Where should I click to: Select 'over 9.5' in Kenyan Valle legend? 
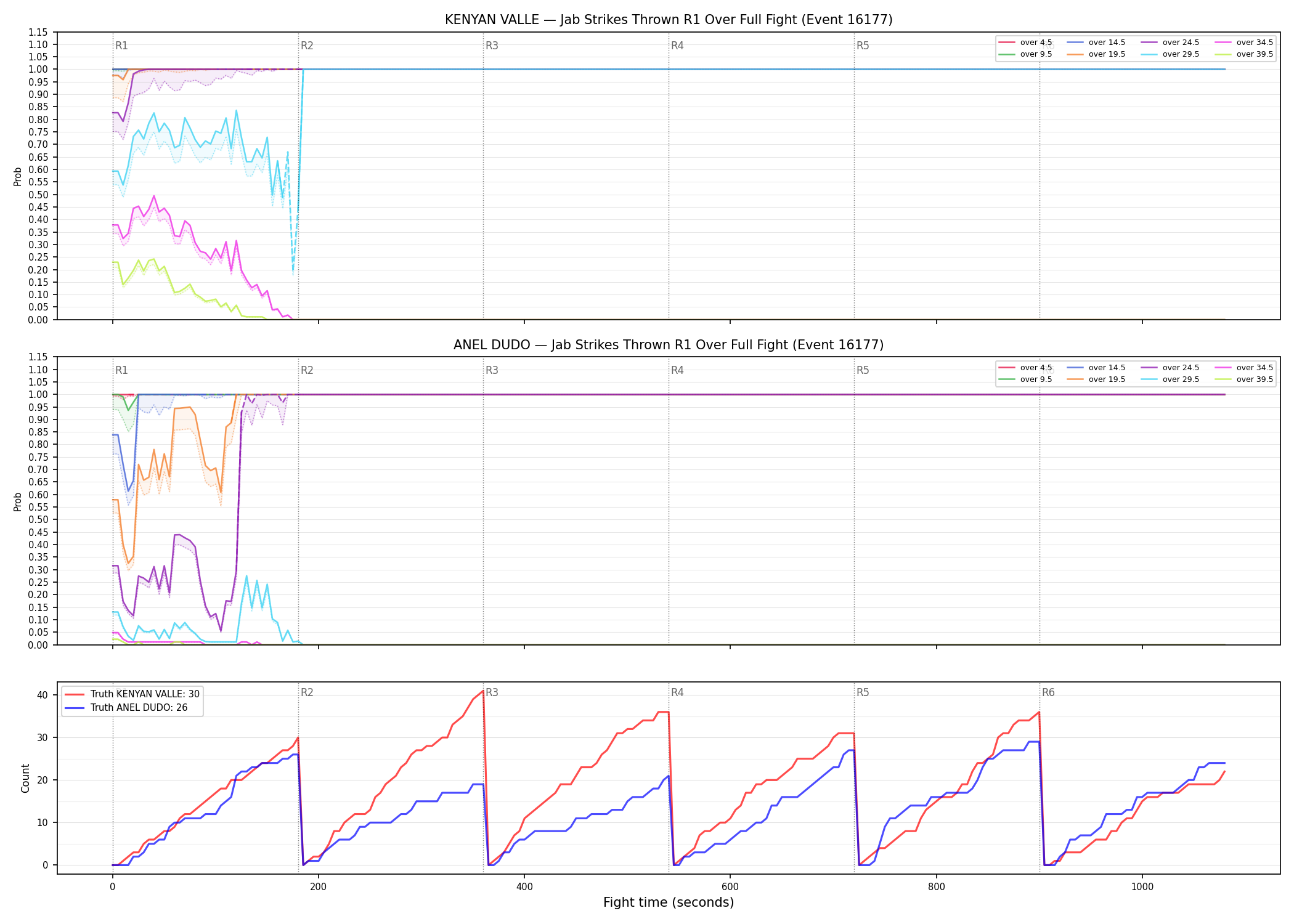(1025, 54)
